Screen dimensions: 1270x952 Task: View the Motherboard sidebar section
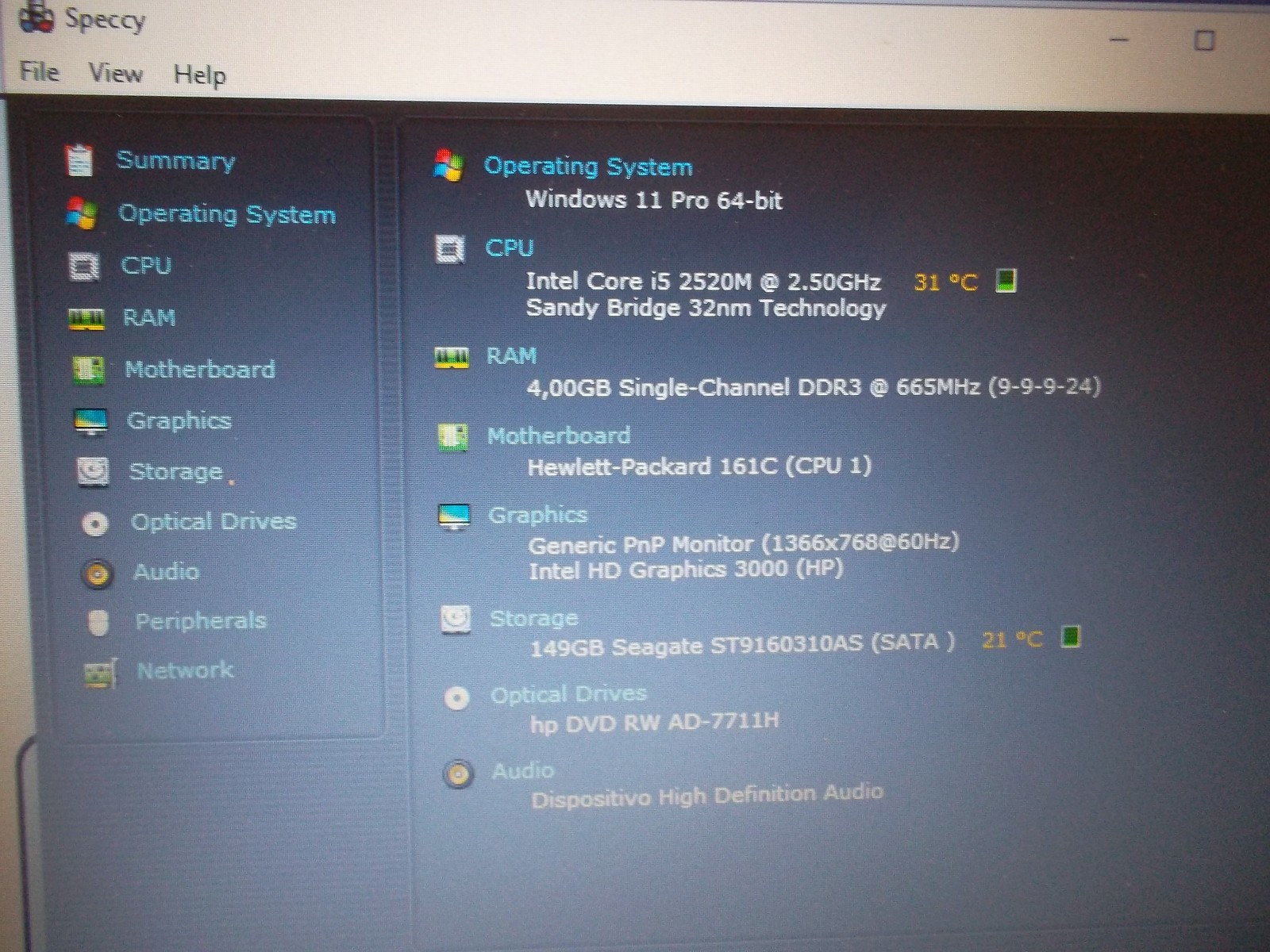click(x=200, y=369)
